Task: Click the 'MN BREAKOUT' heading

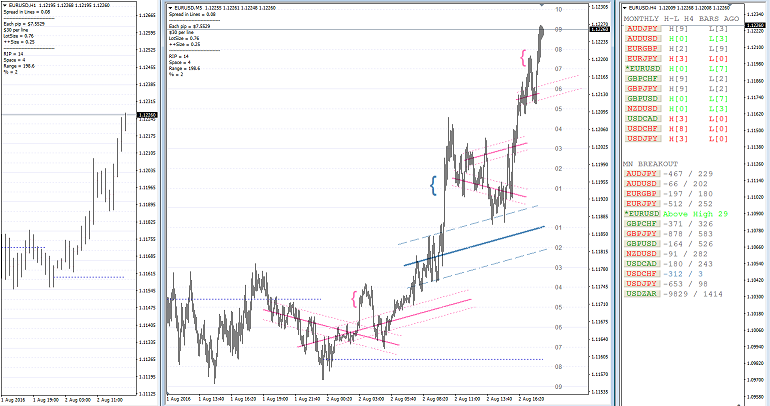Action: tap(651, 164)
